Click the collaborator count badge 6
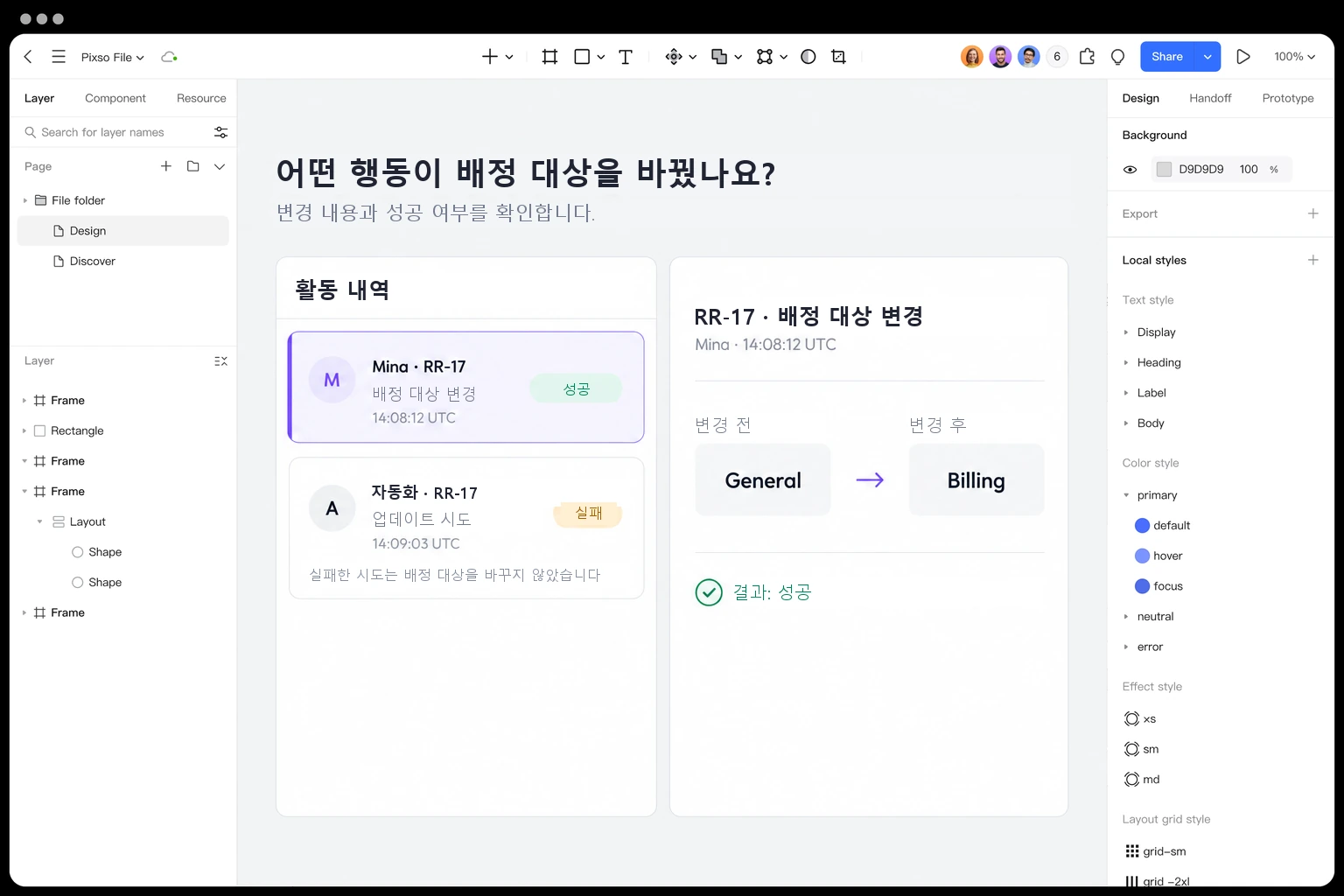The height and width of the screenshot is (896, 1344). coord(1057,57)
